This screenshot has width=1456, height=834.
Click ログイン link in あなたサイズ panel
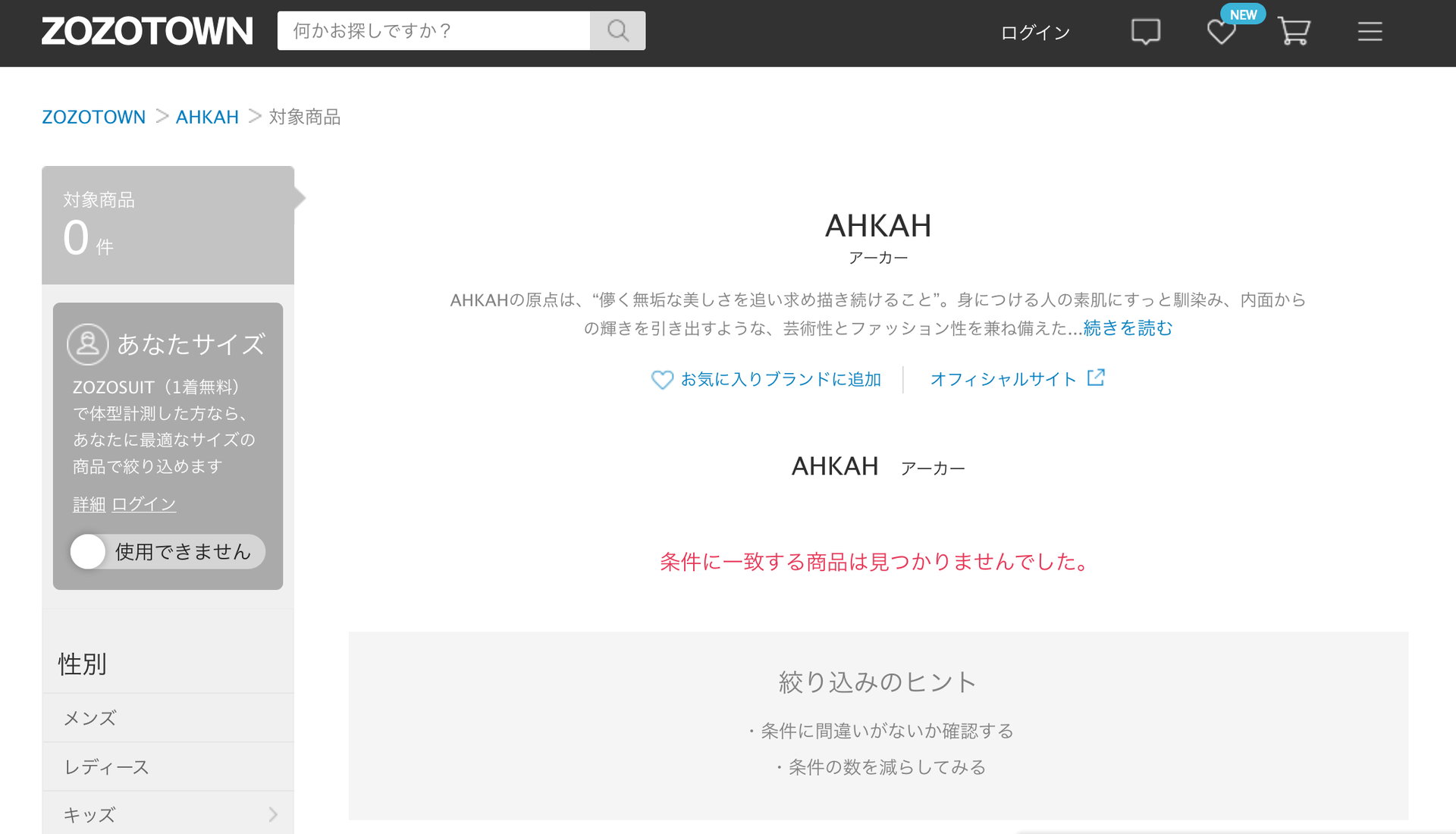[x=144, y=504]
